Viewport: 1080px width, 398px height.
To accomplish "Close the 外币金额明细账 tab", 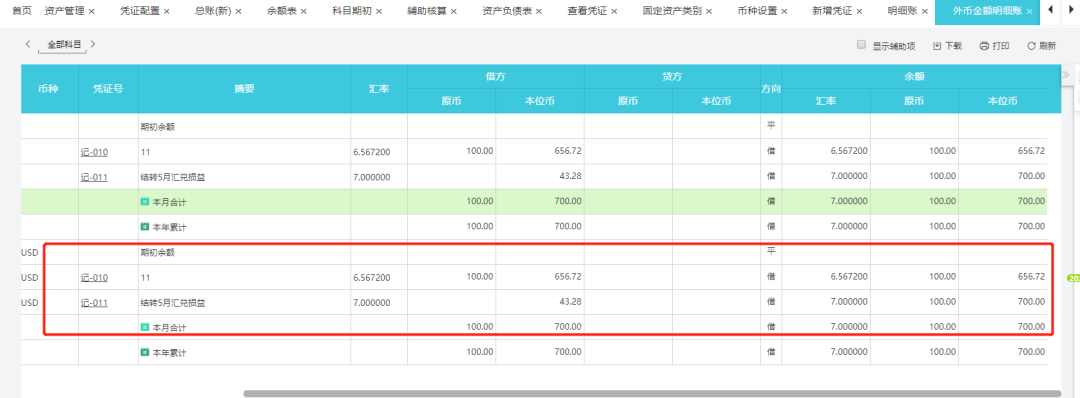I will (1029, 12).
